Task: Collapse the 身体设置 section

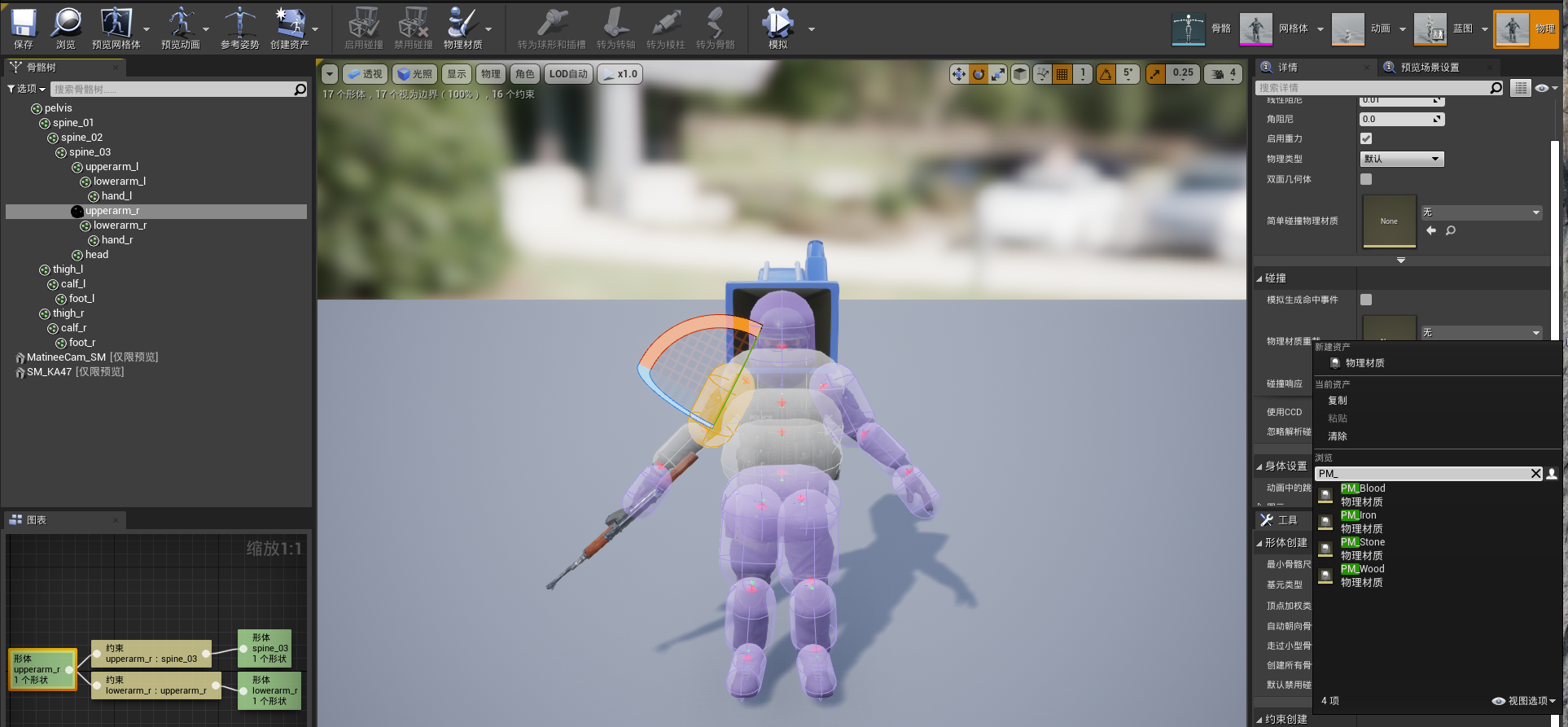Action: point(1259,466)
